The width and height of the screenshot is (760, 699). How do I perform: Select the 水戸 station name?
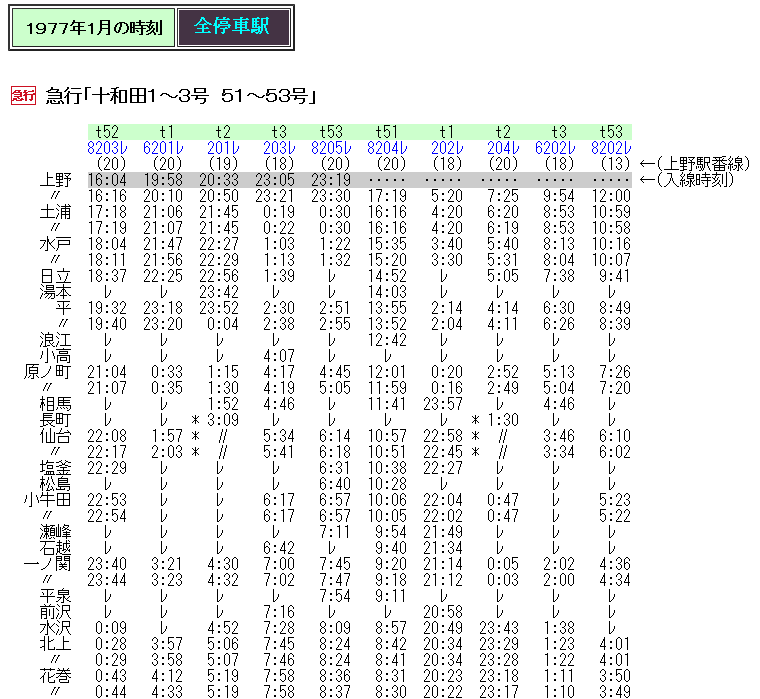click(56, 244)
